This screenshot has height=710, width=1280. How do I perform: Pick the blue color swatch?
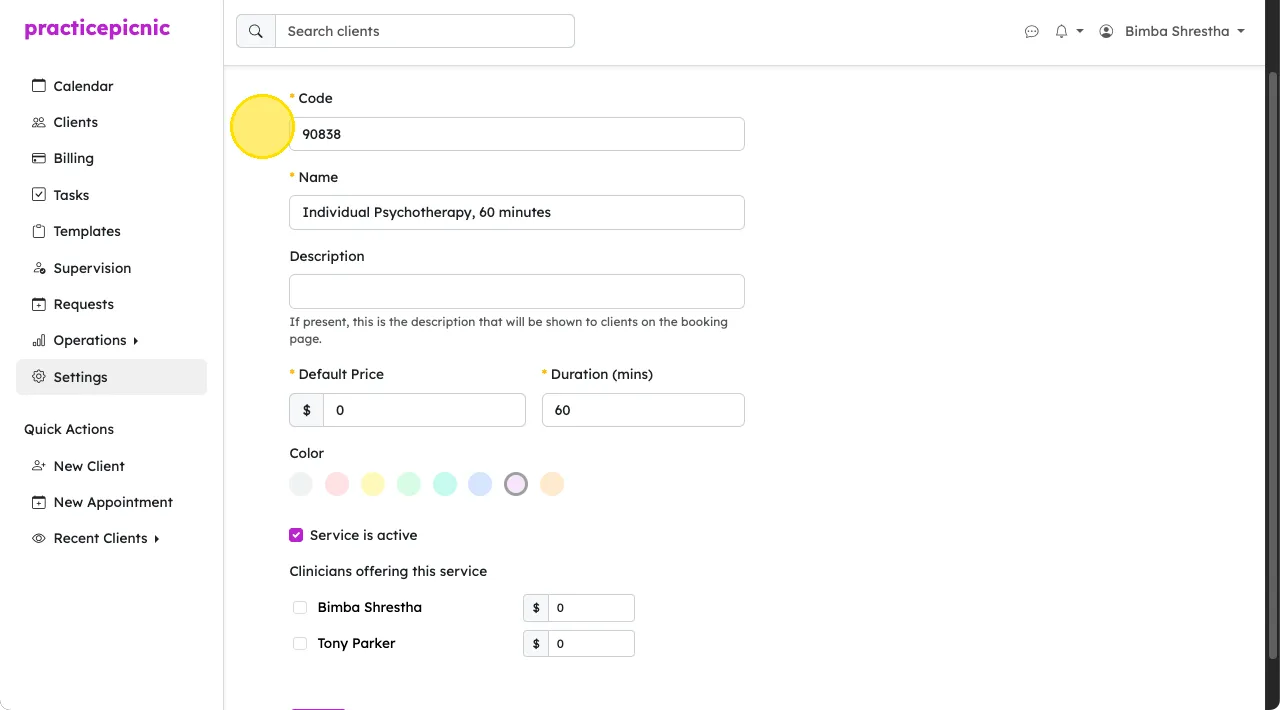tap(480, 484)
